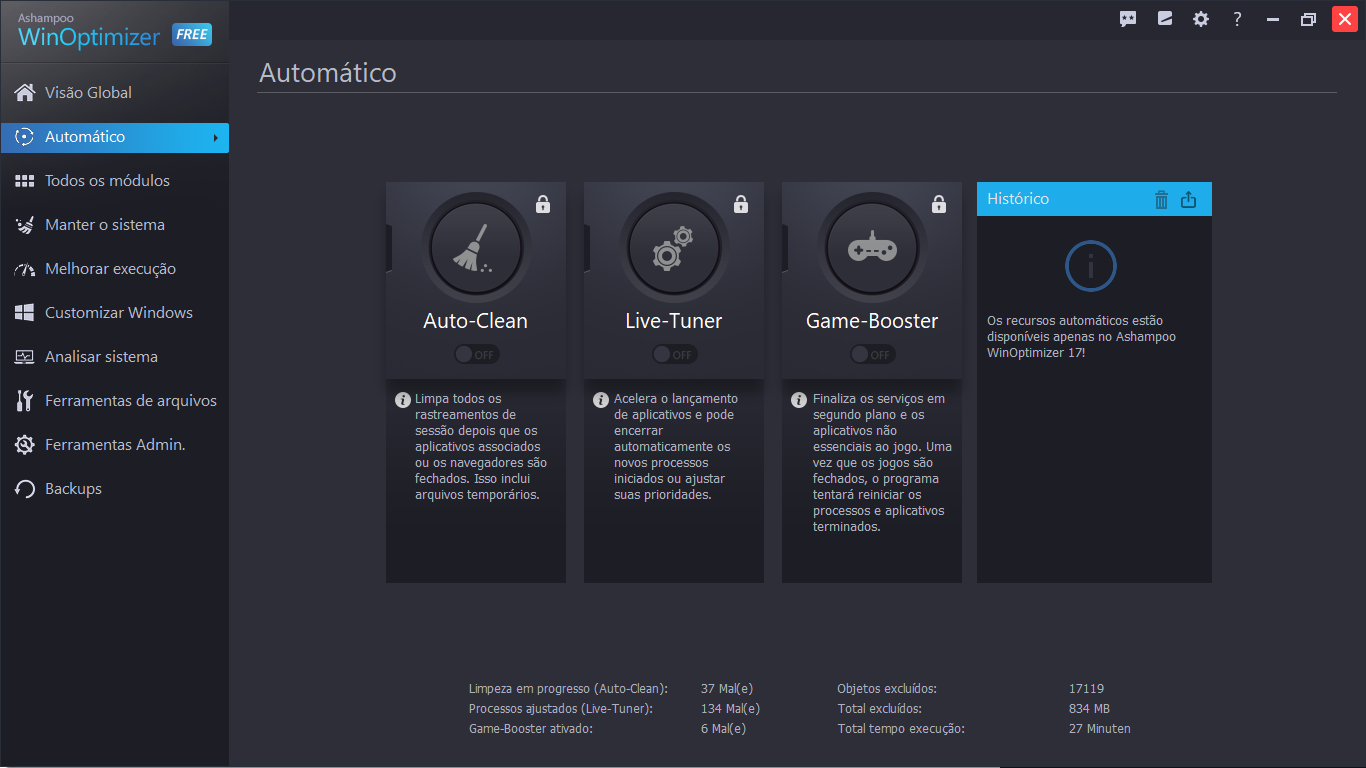The image size is (1366, 768).
Task: Expand the Automático submenu arrow
Action: click(x=215, y=138)
